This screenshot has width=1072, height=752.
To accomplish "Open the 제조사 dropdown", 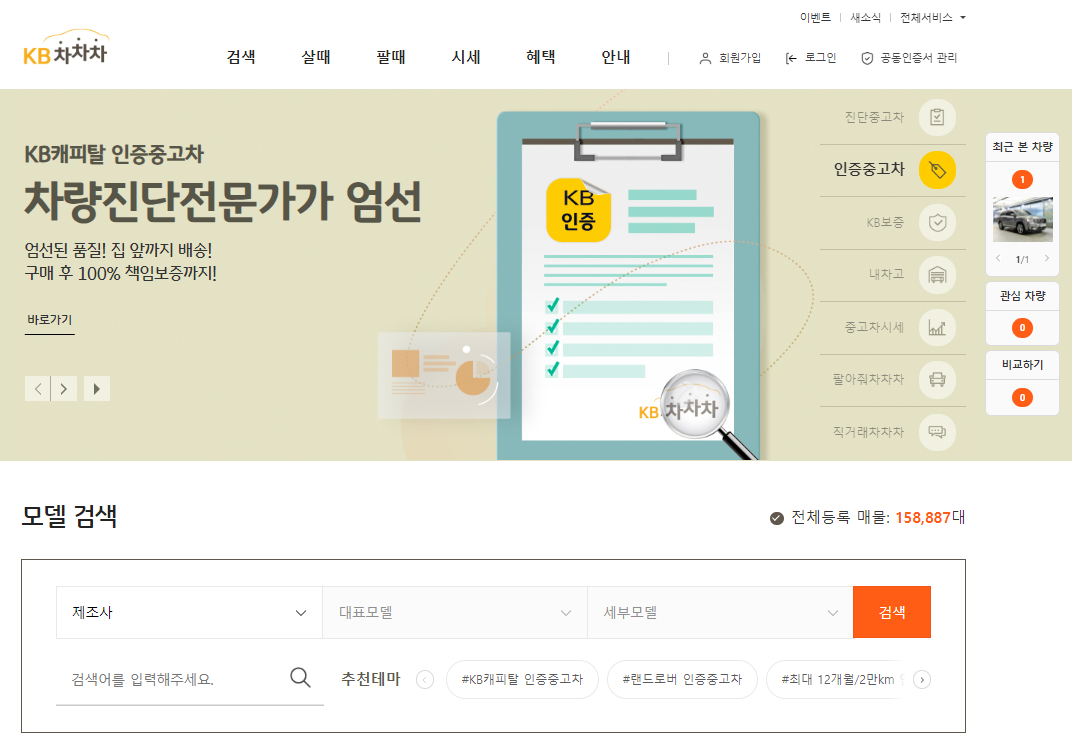I will (x=189, y=613).
